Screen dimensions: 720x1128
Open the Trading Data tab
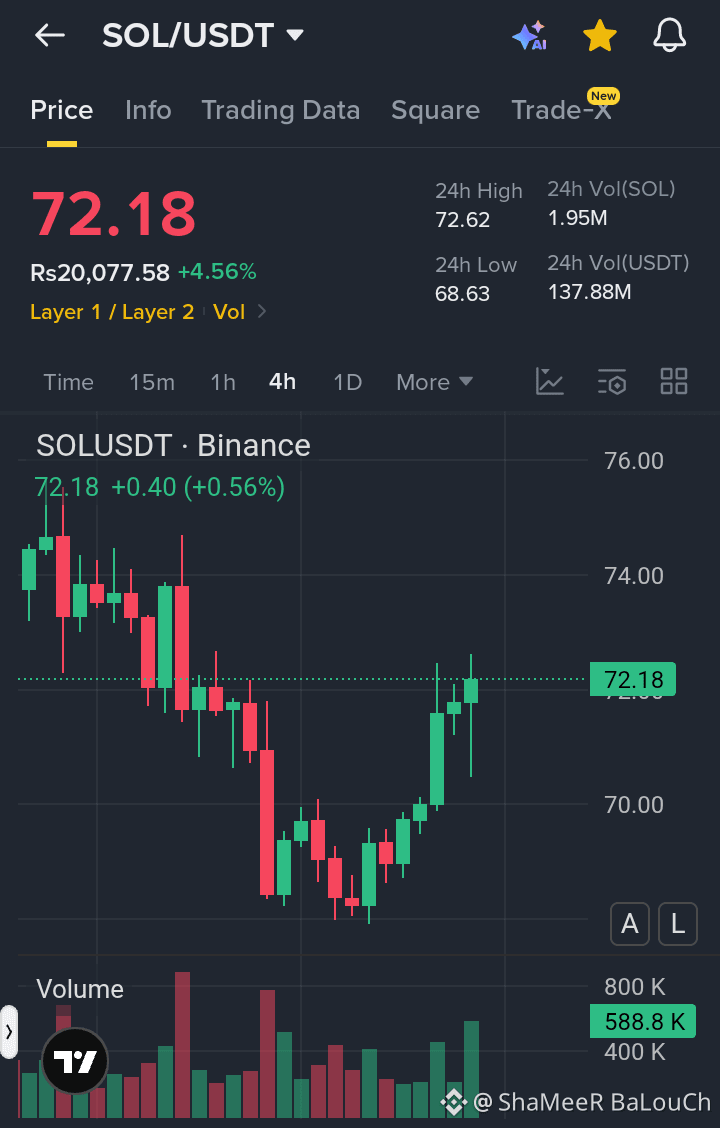[281, 110]
